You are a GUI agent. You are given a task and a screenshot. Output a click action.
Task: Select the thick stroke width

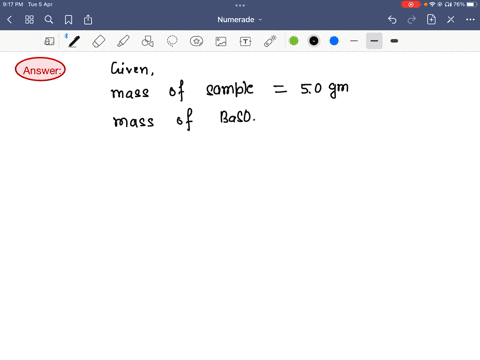coord(394,41)
